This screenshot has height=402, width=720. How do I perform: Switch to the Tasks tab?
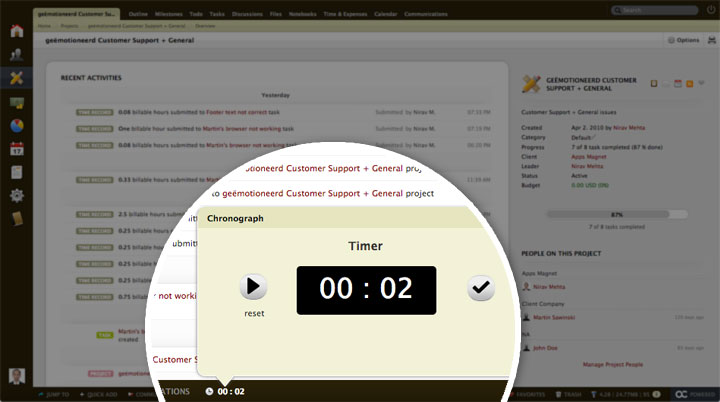pyautogui.click(x=217, y=14)
